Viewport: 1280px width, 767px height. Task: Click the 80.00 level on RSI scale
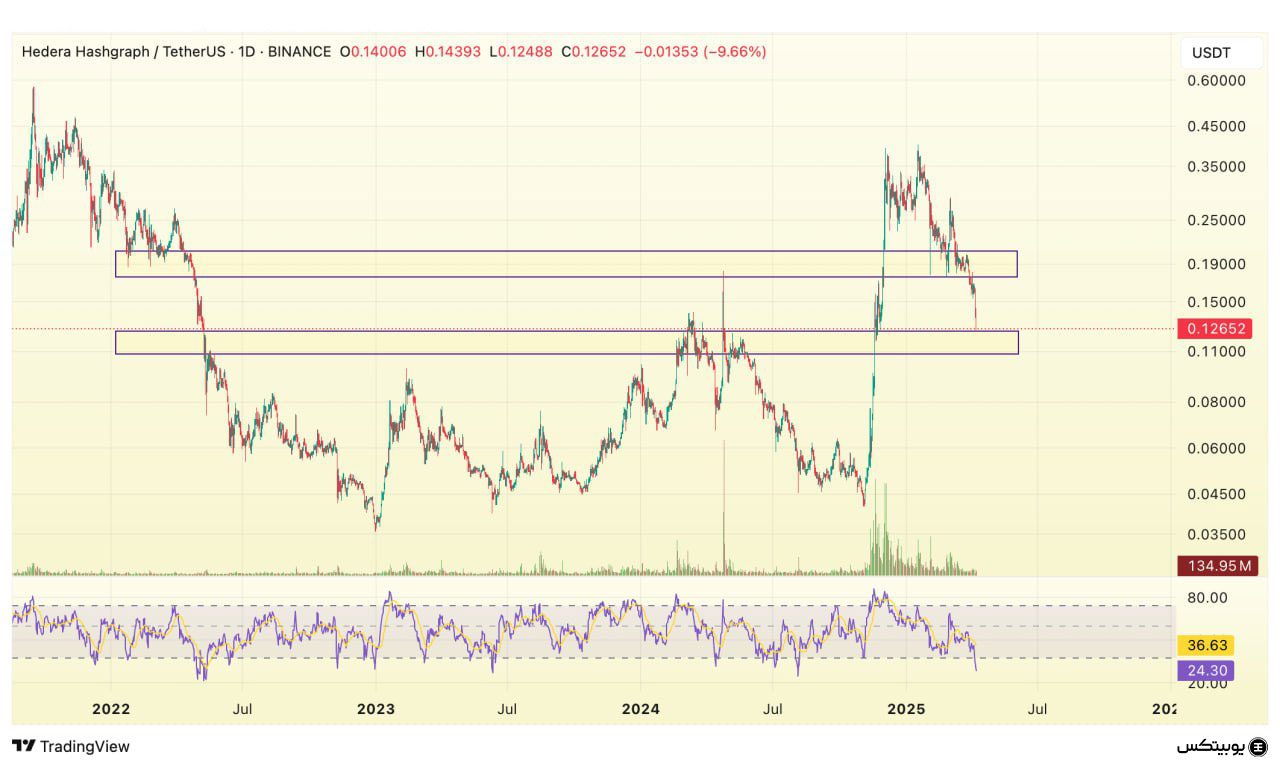[1205, 598]
